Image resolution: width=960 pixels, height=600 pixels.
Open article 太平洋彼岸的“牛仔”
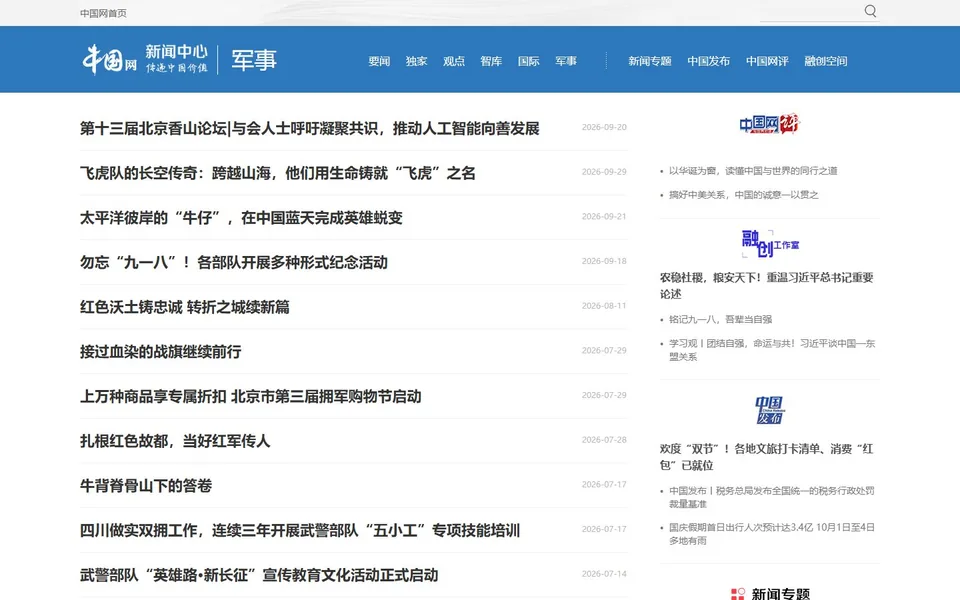click(241, 217)
